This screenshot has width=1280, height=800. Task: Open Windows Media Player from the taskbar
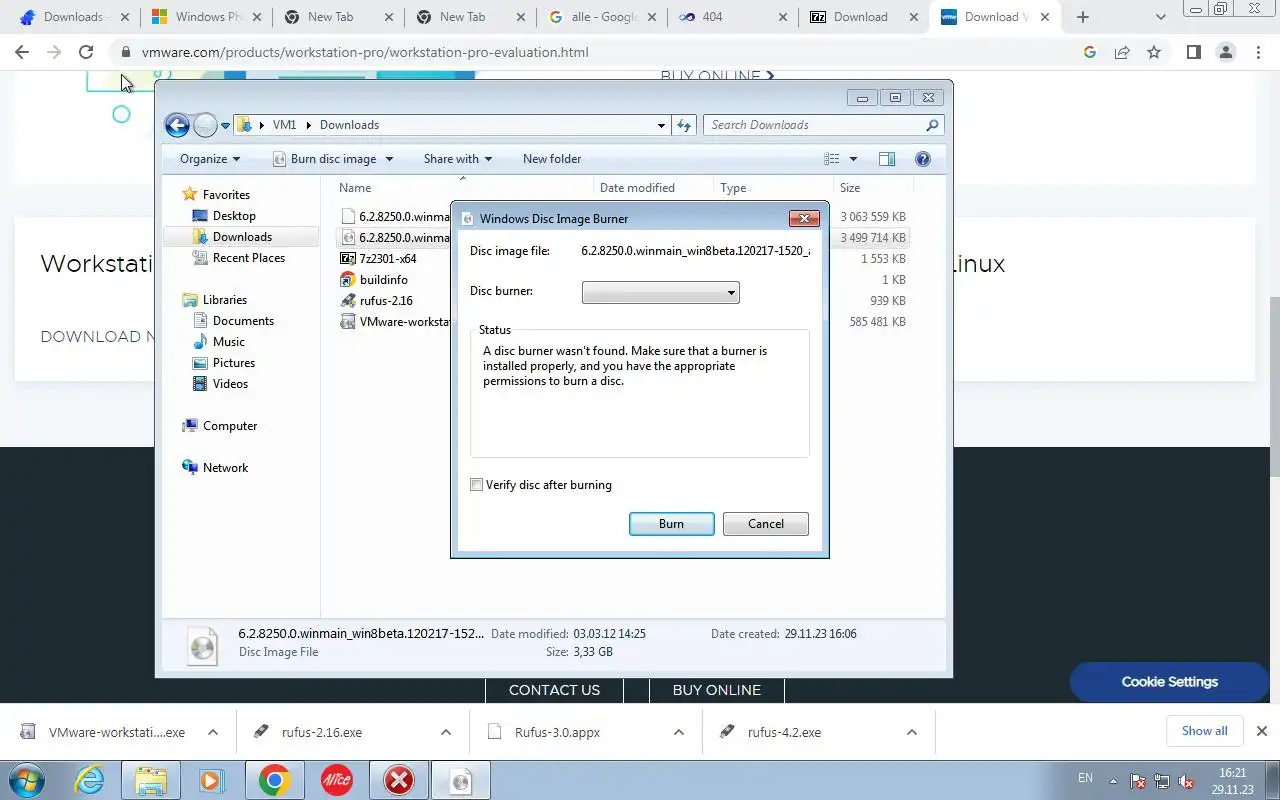[212, 781]
